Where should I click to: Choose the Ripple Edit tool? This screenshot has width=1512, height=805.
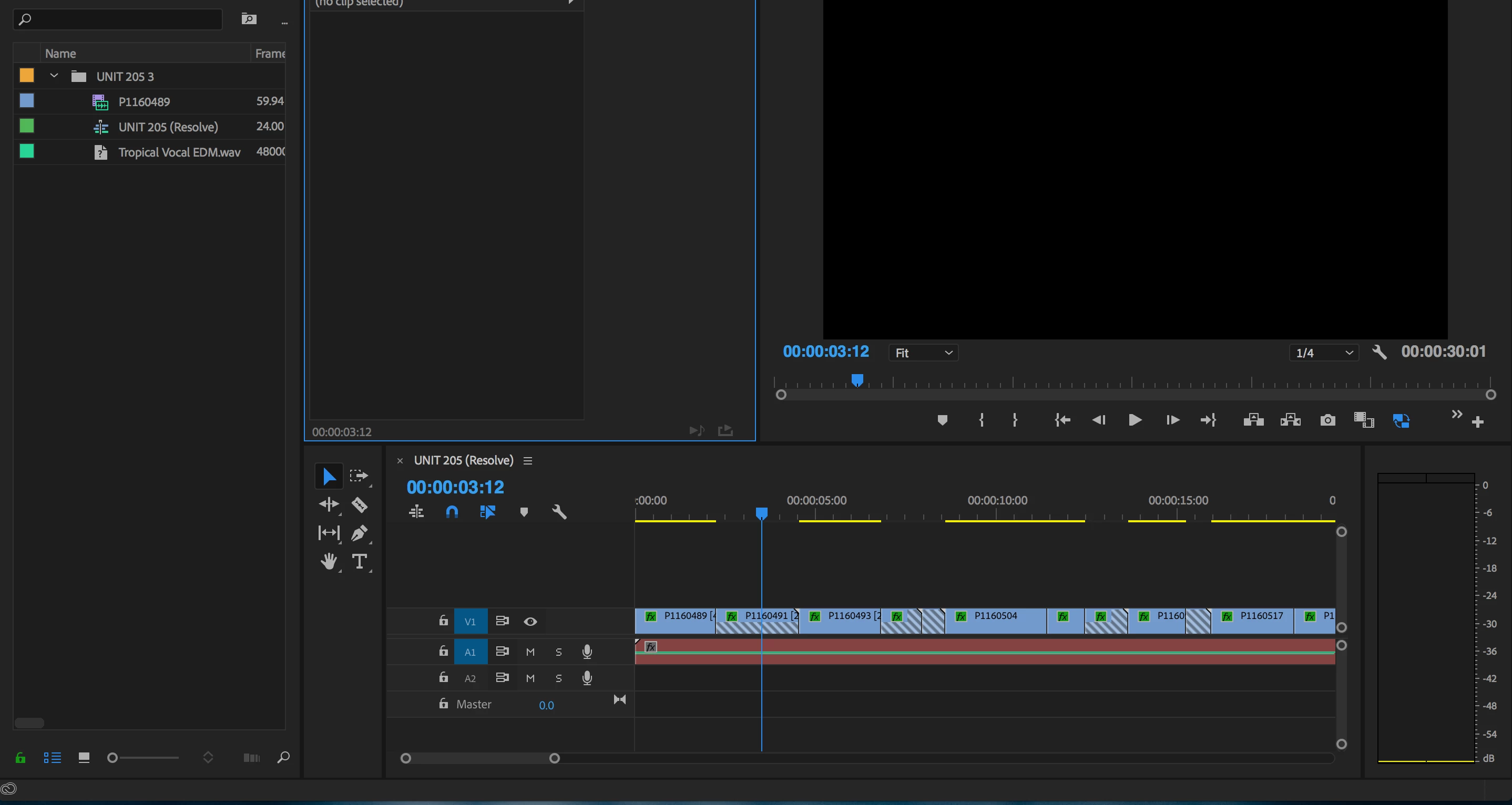click(x=329, y=504)
